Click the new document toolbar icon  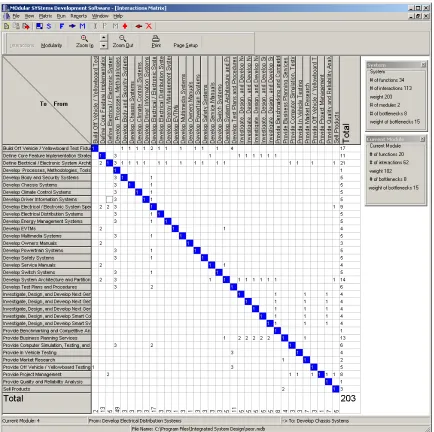click(7, 26)
